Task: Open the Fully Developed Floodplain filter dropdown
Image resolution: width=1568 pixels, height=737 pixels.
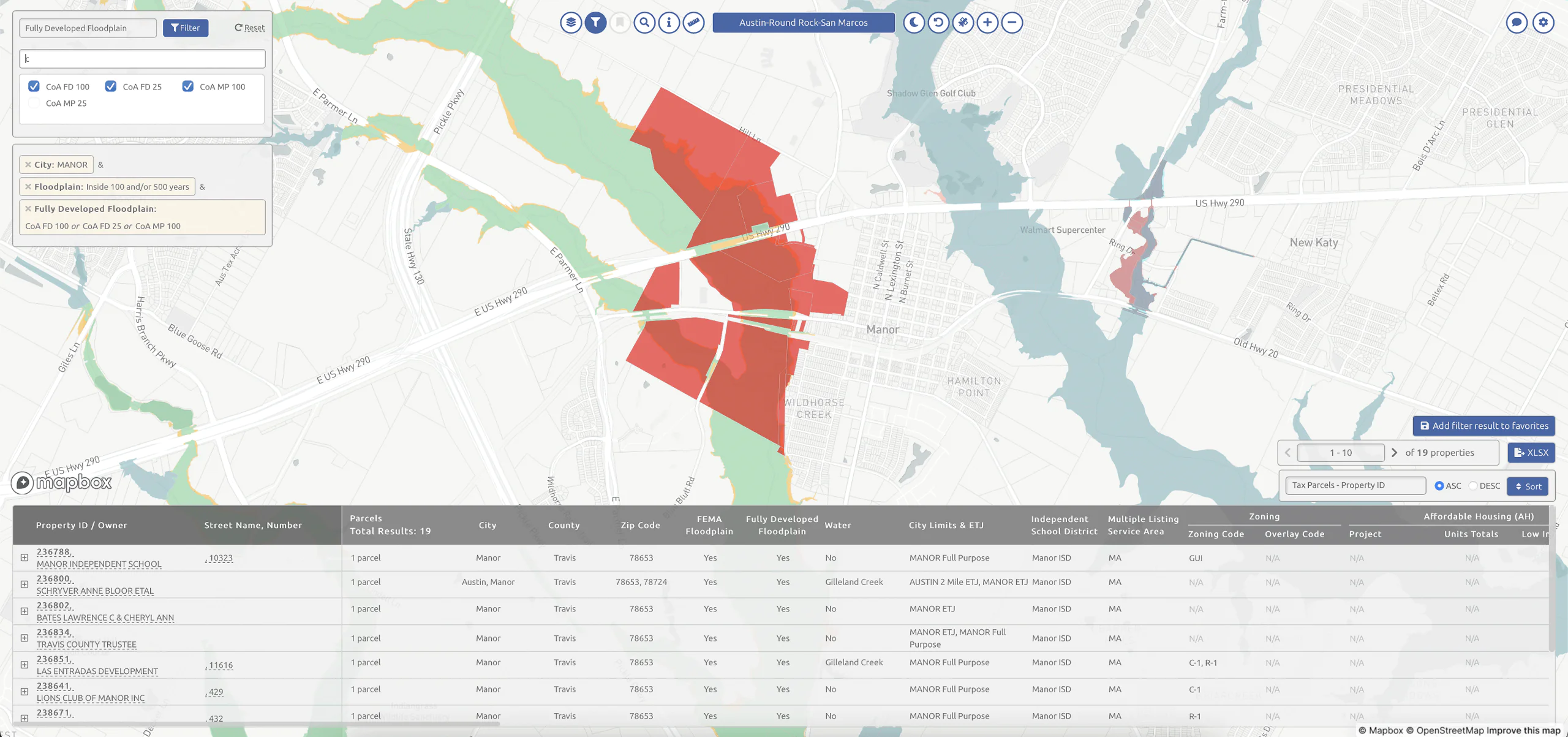Action: tap(88, 28)
